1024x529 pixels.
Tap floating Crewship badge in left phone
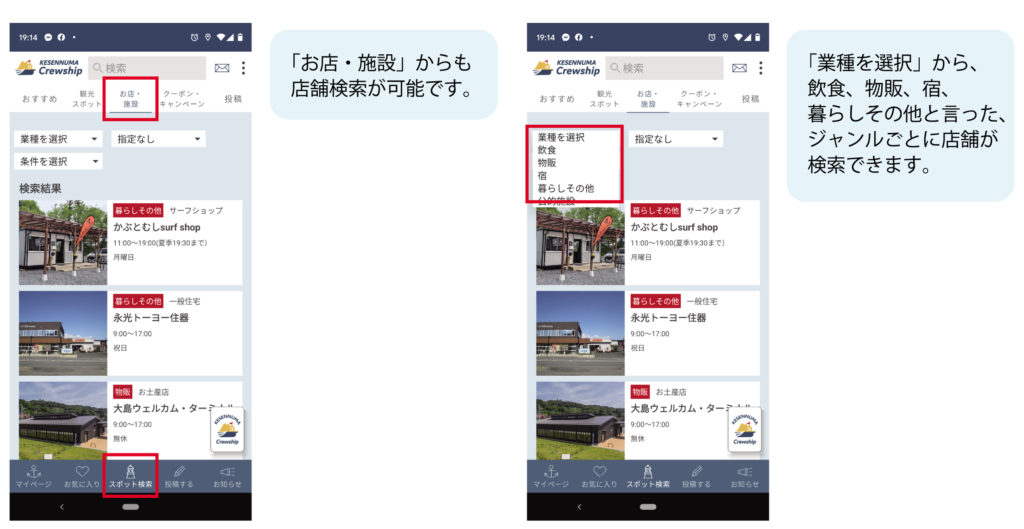click(227, 430)
